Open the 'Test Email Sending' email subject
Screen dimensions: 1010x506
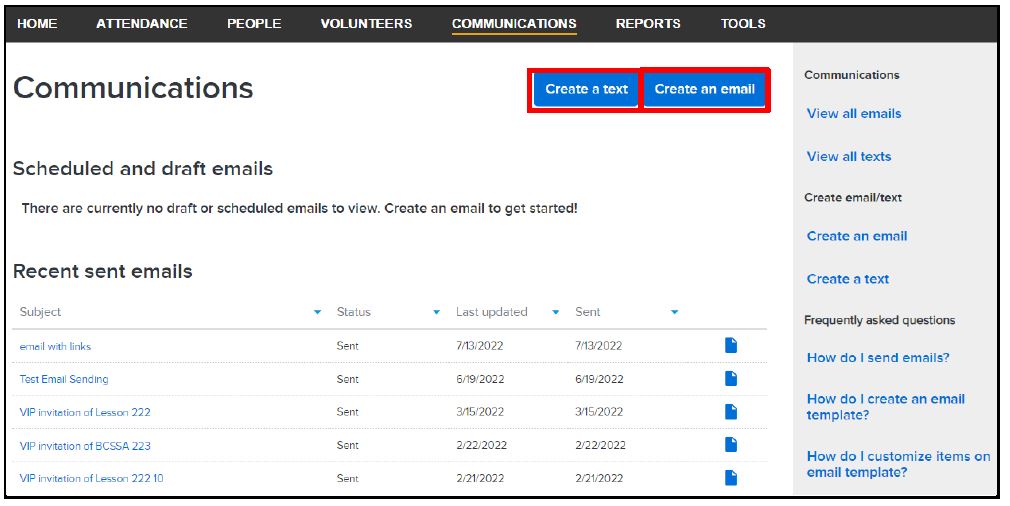click(x=64, y=379)
